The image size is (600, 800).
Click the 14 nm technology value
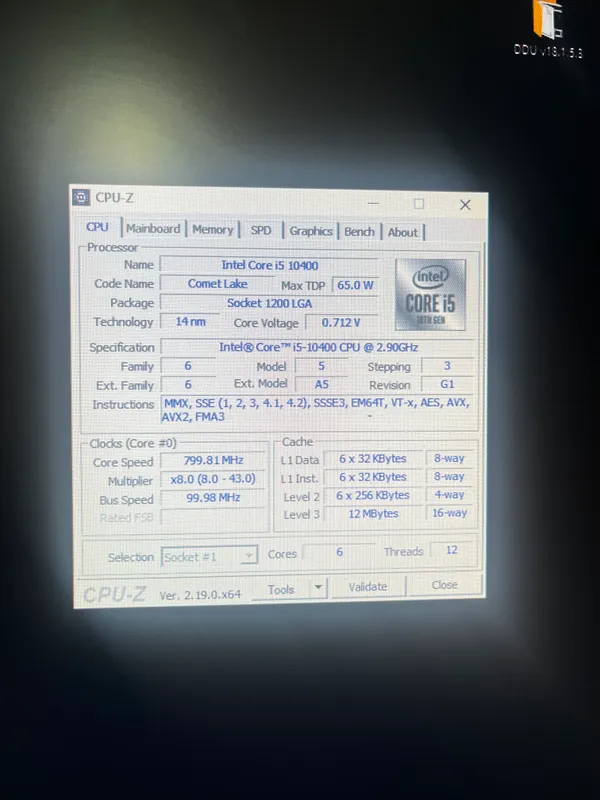coord(190,321)
